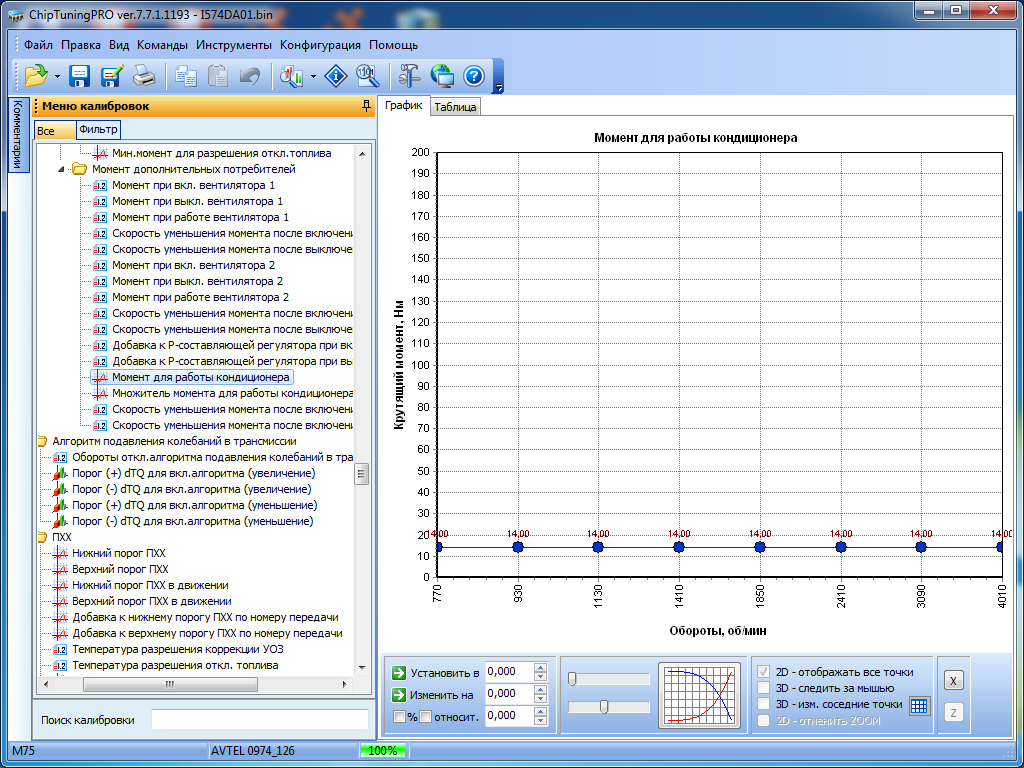Open the settings tools (hammer and wrench) icon

point(409,75)
